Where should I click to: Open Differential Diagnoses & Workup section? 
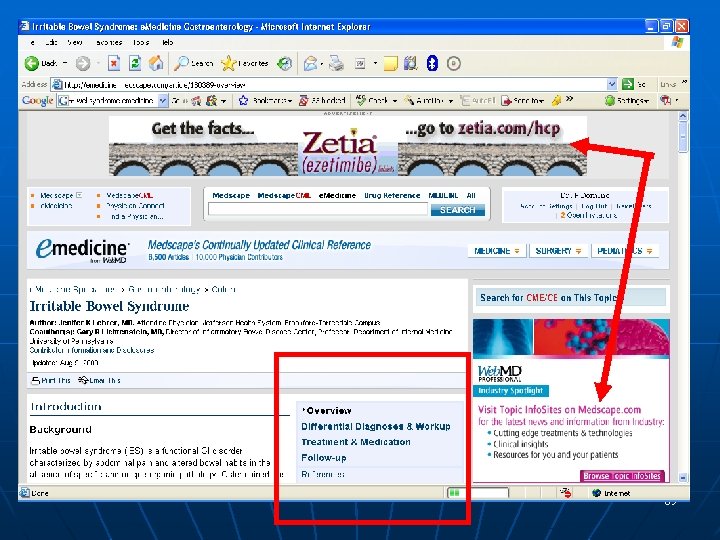[376, 427]
